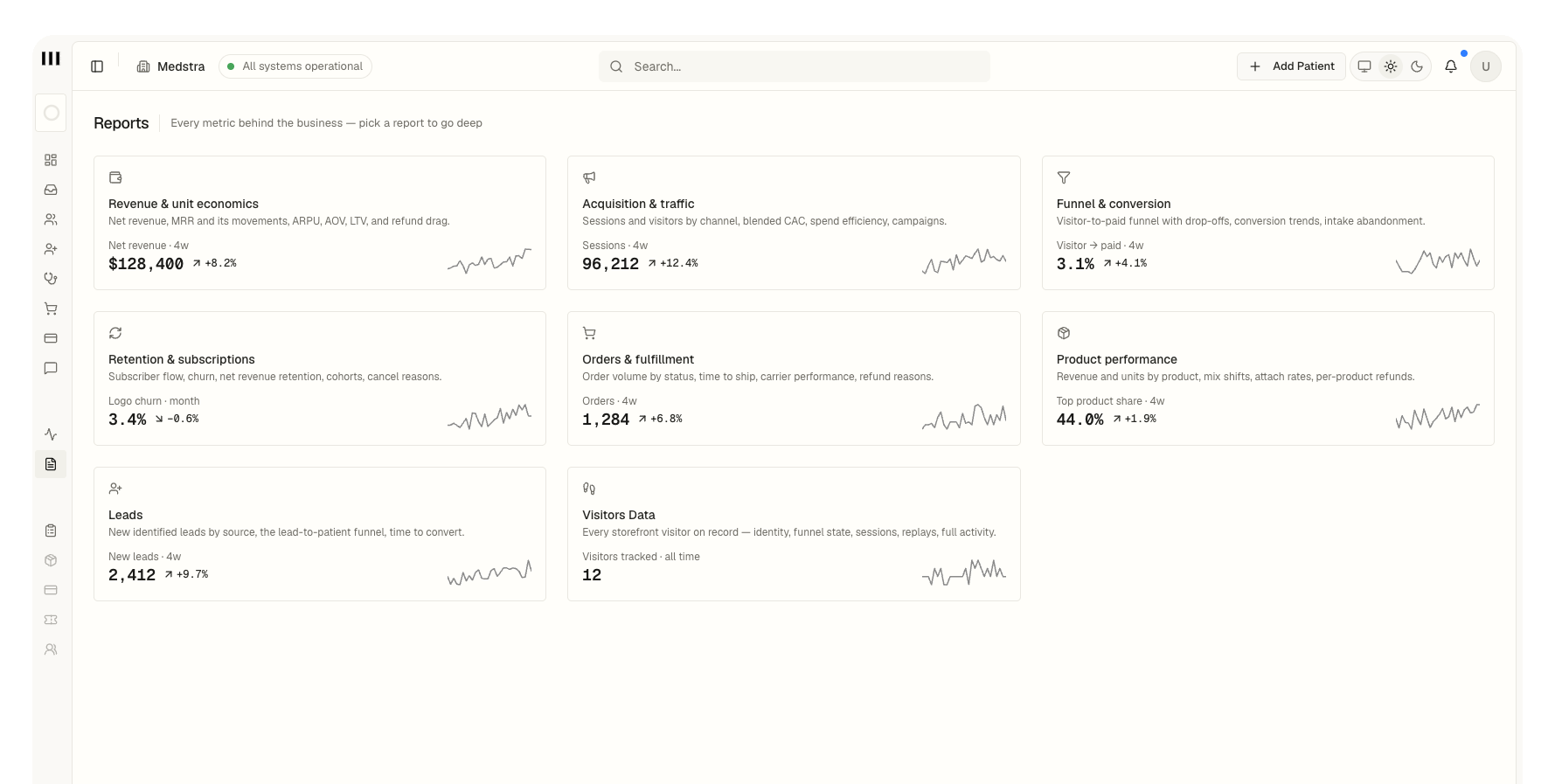The width and height of the screenshot is (1555, 784).
Task: Open the ticket icon in the sidebar
Action: 51,620
